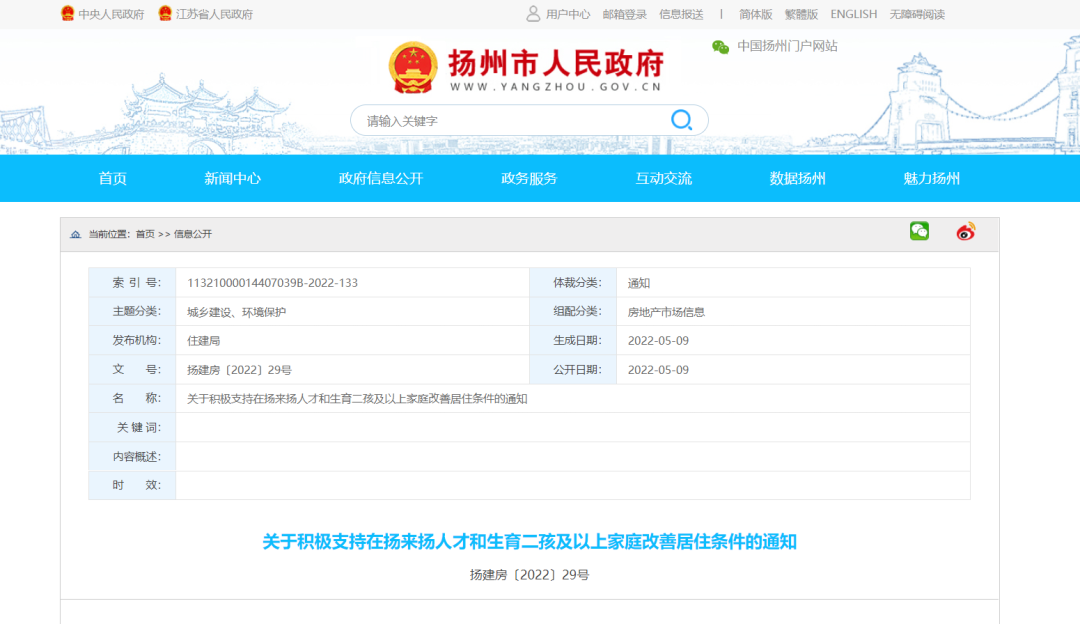
Task: Click the magnifier icon to search
Action: pos(682,120)
